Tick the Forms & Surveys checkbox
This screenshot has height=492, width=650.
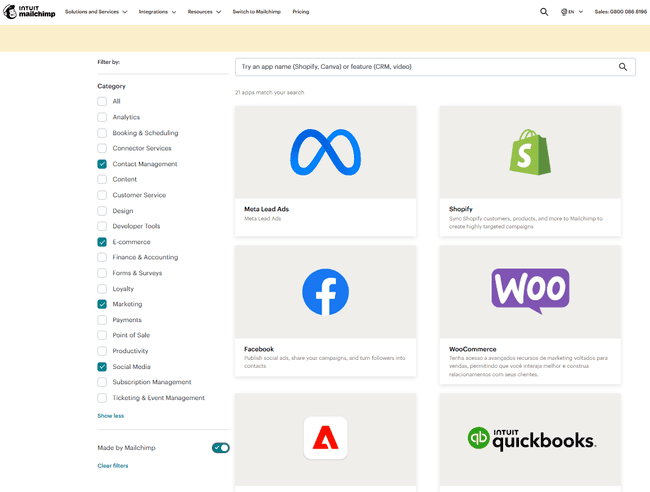pos(102,273)
